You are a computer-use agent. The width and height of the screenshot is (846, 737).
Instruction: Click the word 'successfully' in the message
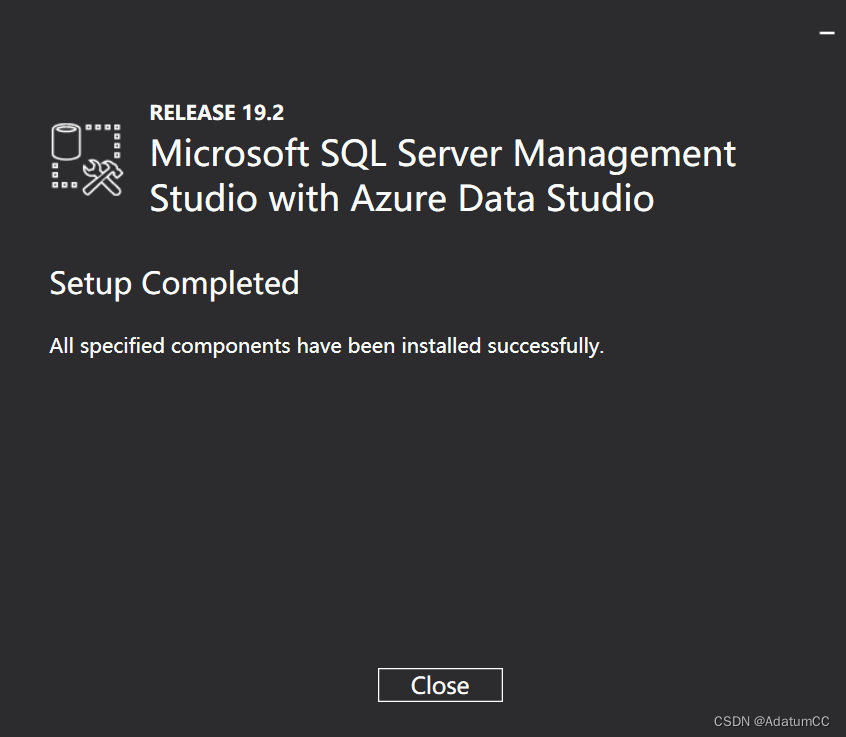pos(545,347)
